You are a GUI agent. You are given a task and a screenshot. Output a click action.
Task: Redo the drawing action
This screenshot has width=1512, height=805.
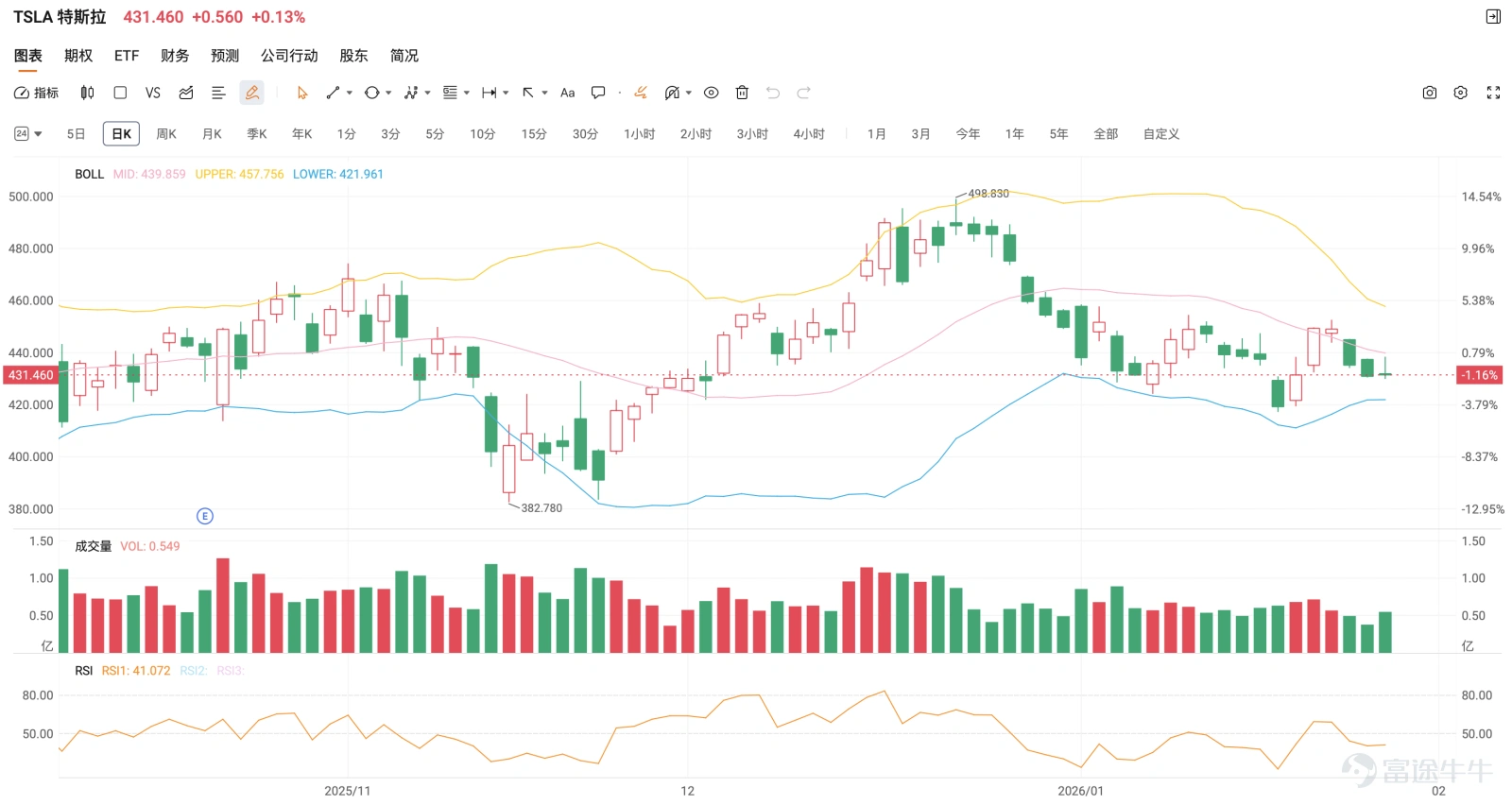click(804, 93)
